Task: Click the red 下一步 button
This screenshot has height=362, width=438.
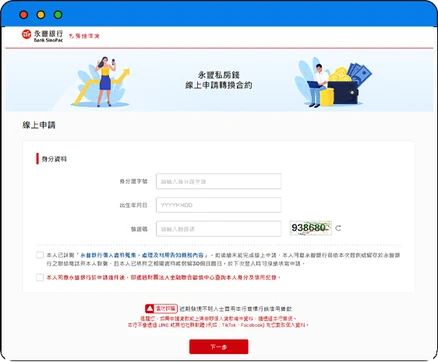Action: 219,347
